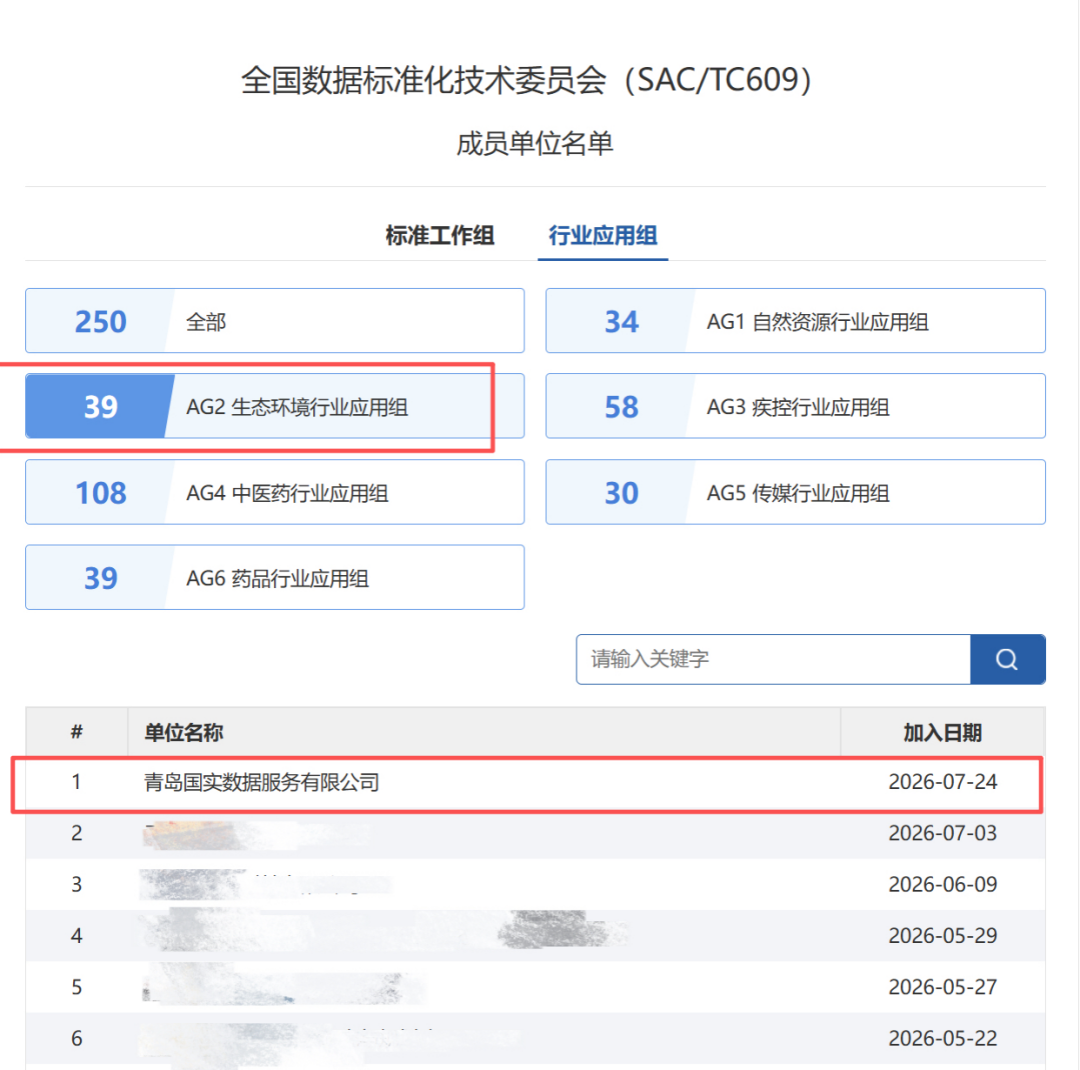Switch to the 标准工作组 tab
The height and width of the screenshot is (1070, 1080).
pyautogui.click(x=439, y=236)
